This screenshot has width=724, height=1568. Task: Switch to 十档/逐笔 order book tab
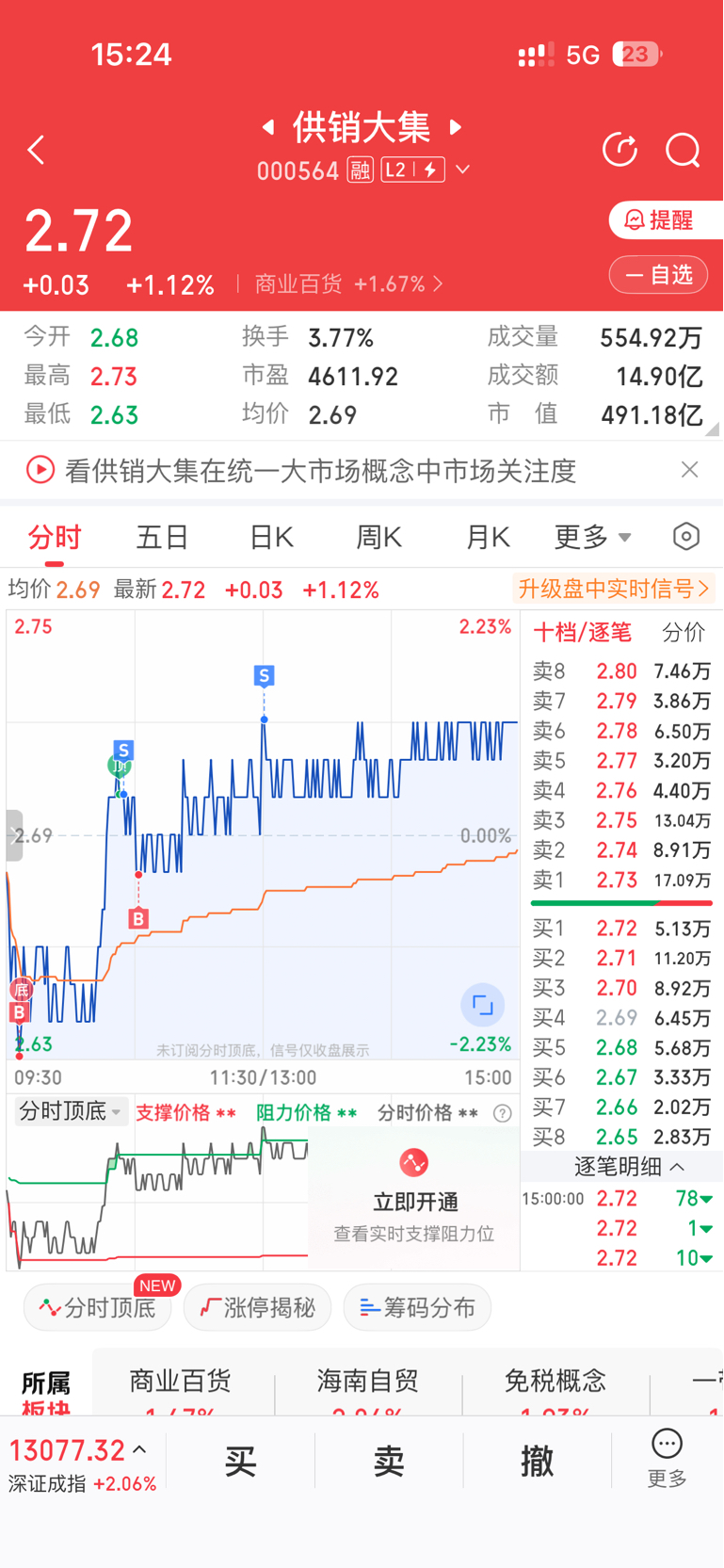(x=582, y=632)
